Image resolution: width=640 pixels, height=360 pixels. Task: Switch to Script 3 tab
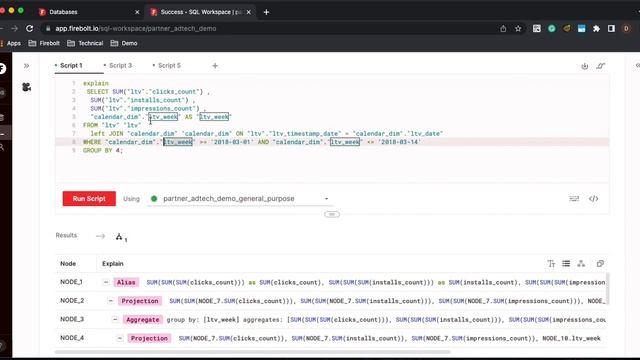pyautogui.click(x=120, y=65)
